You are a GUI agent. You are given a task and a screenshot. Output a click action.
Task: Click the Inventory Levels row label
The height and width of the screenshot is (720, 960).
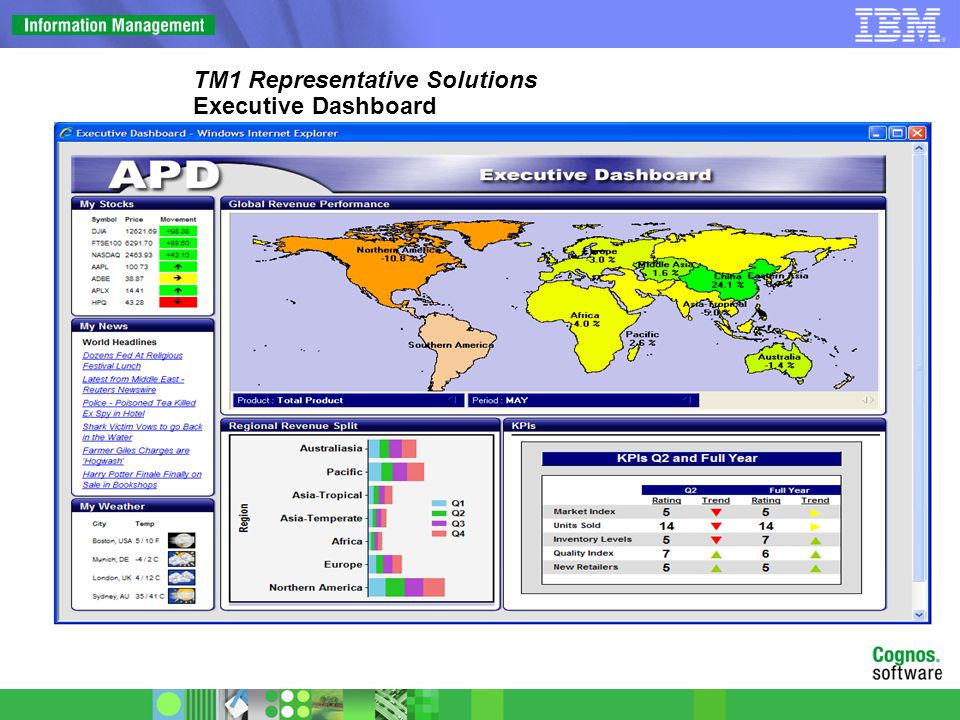(592, 539)
